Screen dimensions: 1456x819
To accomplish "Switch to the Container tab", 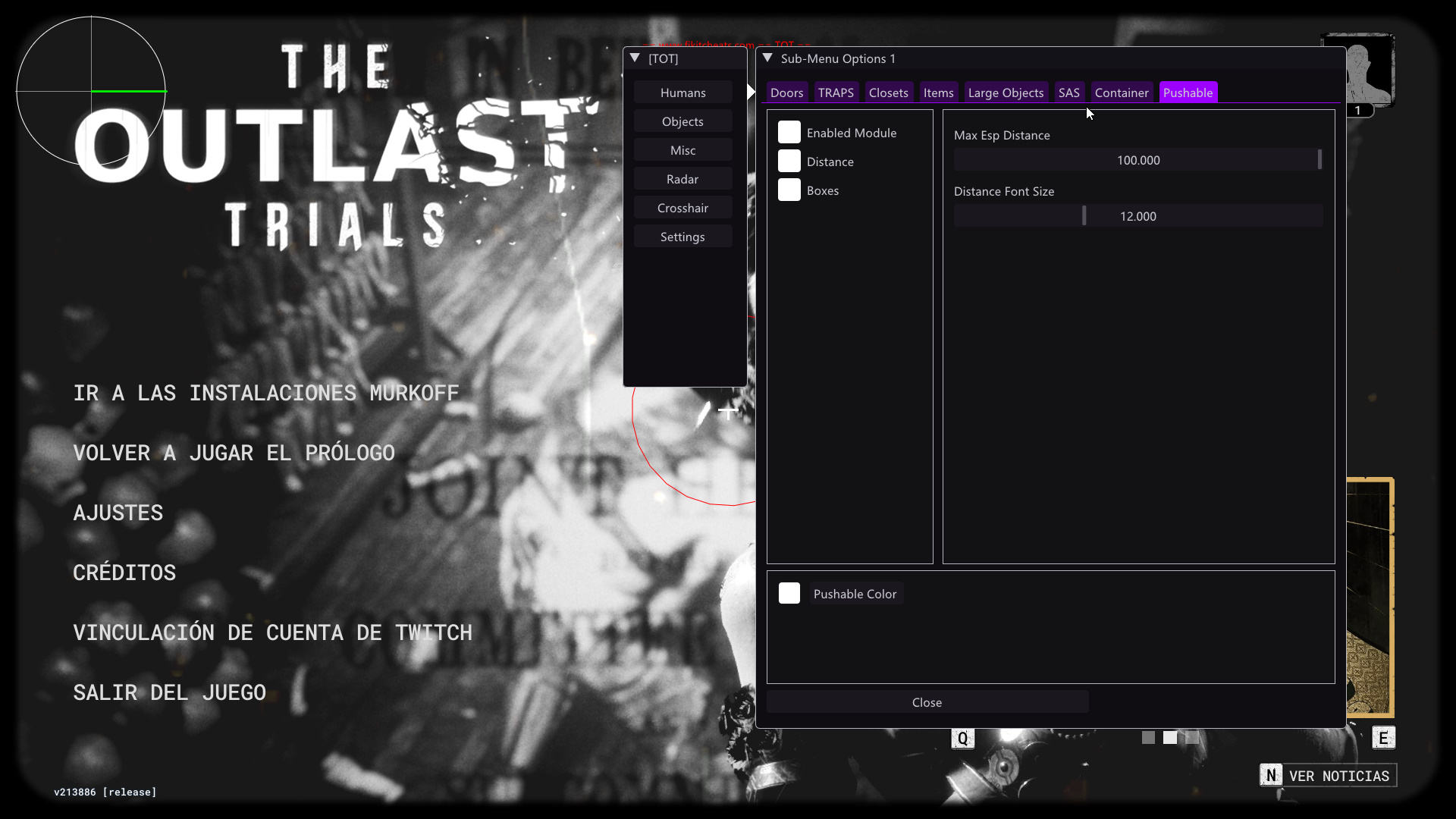I will tap(1122, 93).
